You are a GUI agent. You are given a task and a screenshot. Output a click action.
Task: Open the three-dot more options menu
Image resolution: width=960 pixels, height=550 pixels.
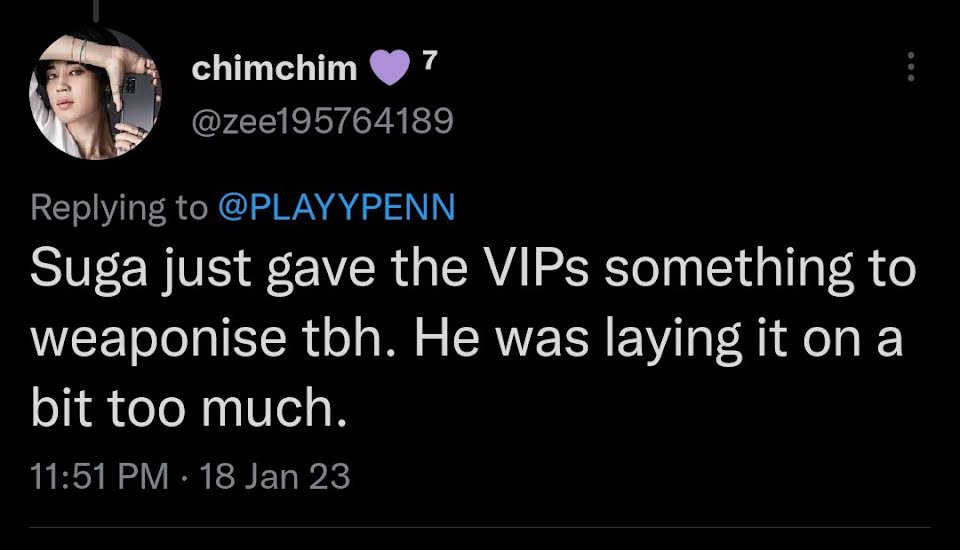911,66
